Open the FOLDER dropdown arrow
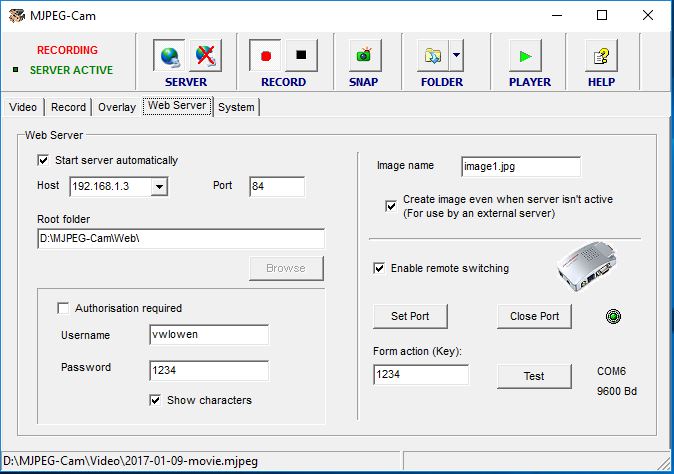This screenshot has width=674, height=474. pos(456,55)
